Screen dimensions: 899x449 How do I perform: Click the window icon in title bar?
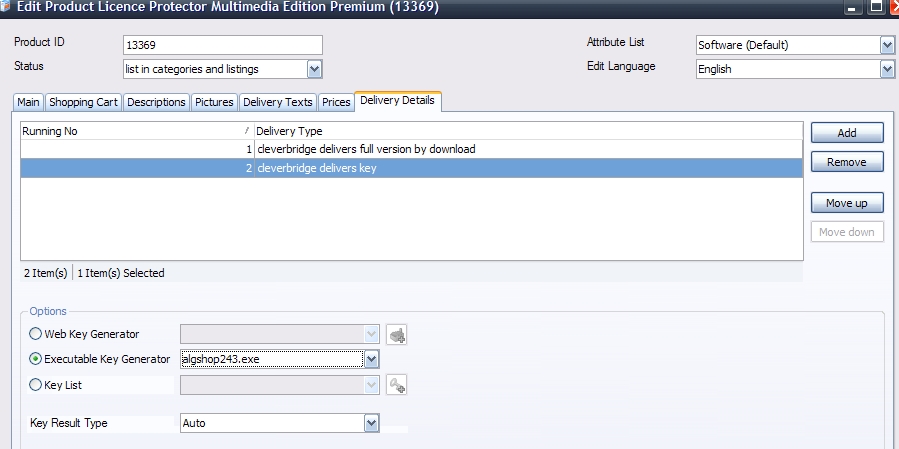pyautogui.click(x=7, y=8)
